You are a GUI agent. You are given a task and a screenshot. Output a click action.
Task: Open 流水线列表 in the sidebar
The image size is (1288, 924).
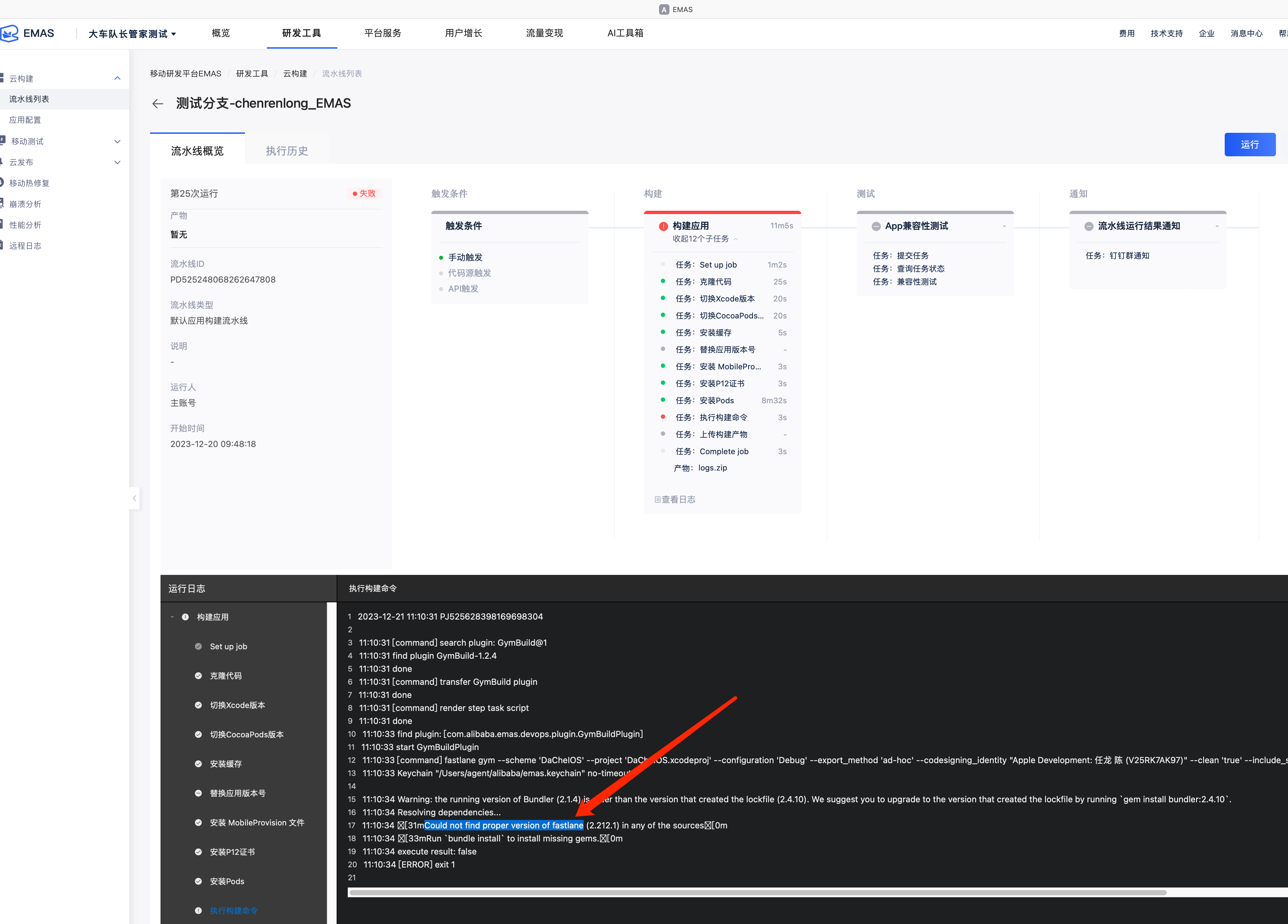coord(64,99)
